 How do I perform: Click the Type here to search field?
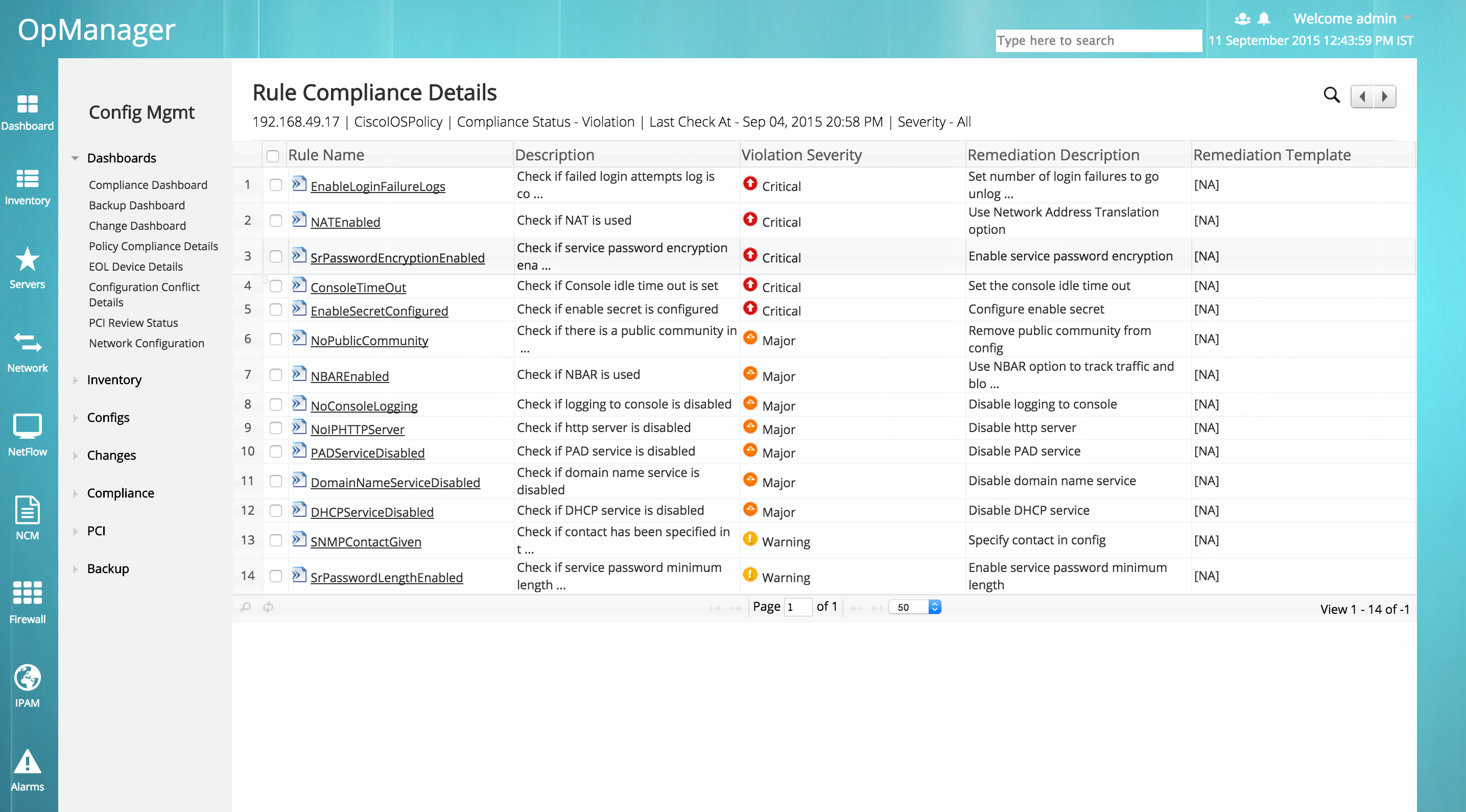pyautogui.click(x=1098, y=40)
